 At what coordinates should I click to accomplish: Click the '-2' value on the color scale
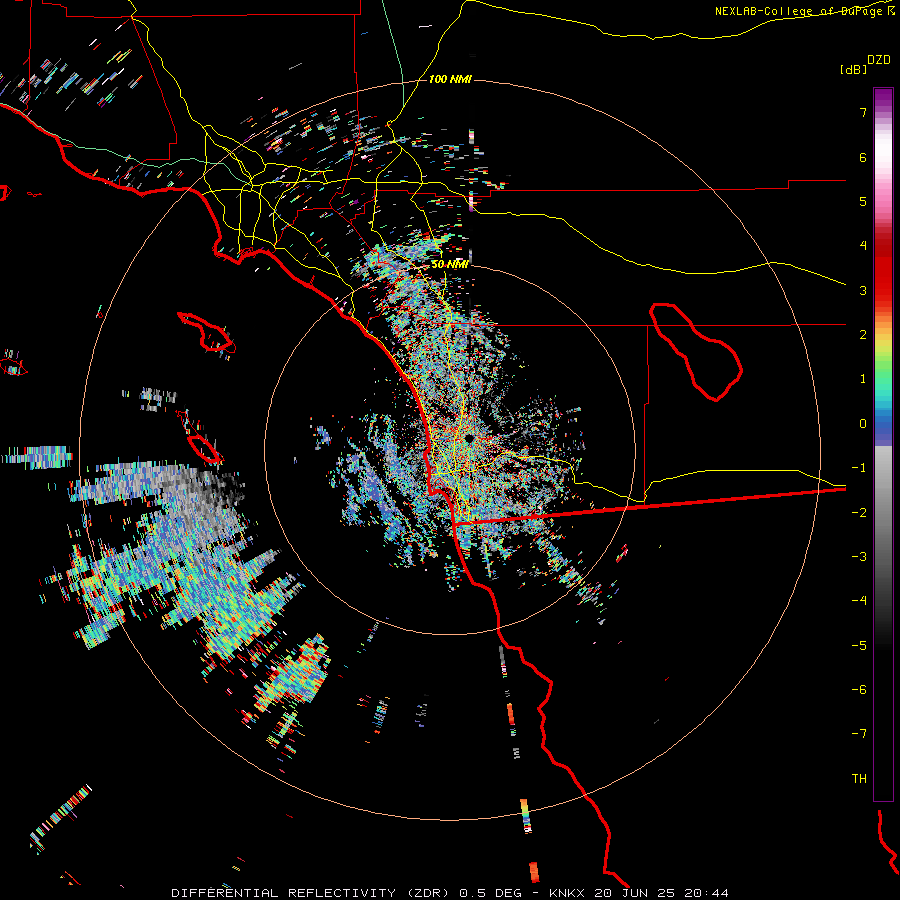point(859,513)
